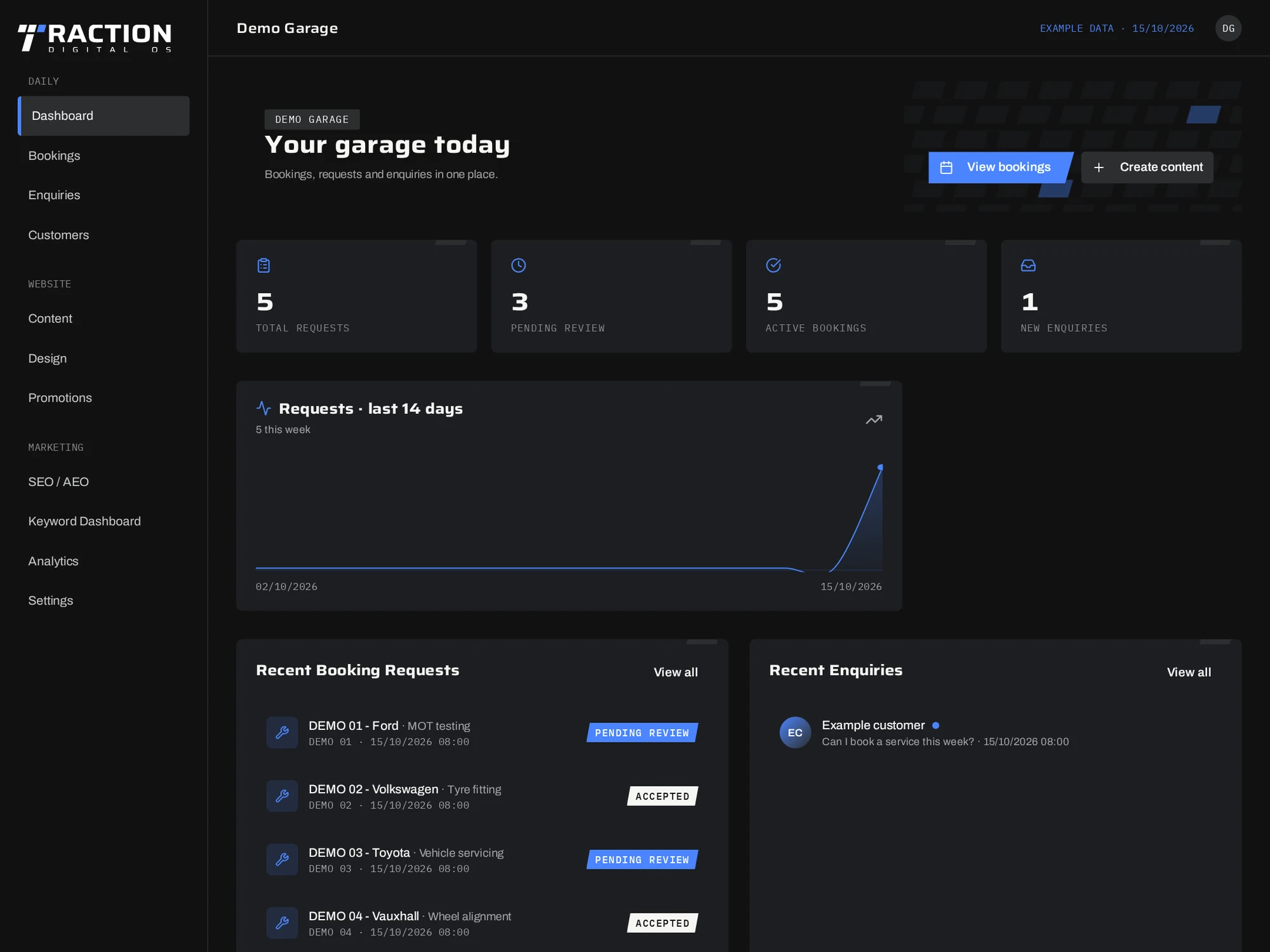Click the wrench icon for DEMO 04 - Vauxhall
The height and width of the screenshot is (952, 1270).
pos(282,923)
